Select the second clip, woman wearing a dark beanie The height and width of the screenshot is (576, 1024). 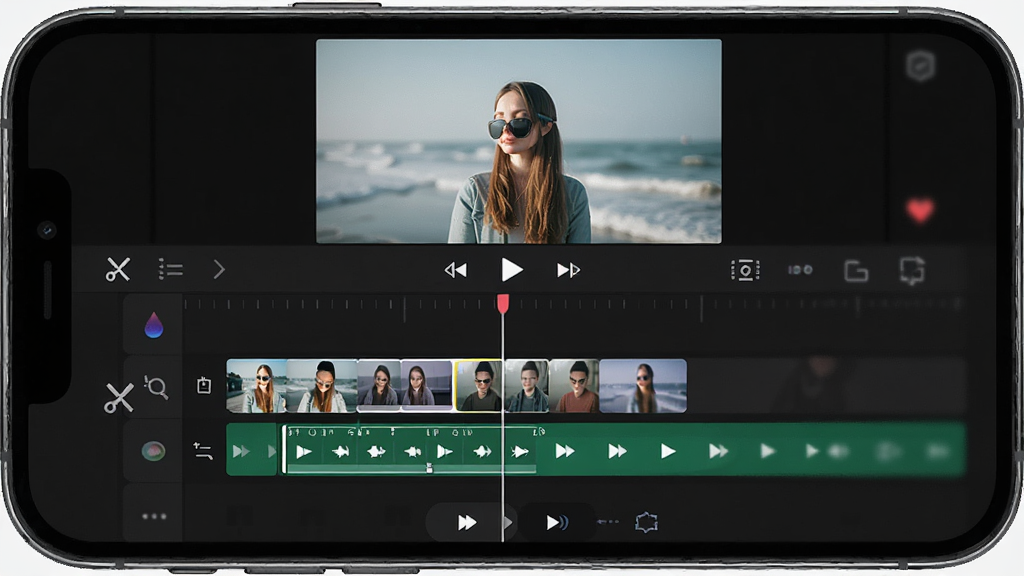322,385
